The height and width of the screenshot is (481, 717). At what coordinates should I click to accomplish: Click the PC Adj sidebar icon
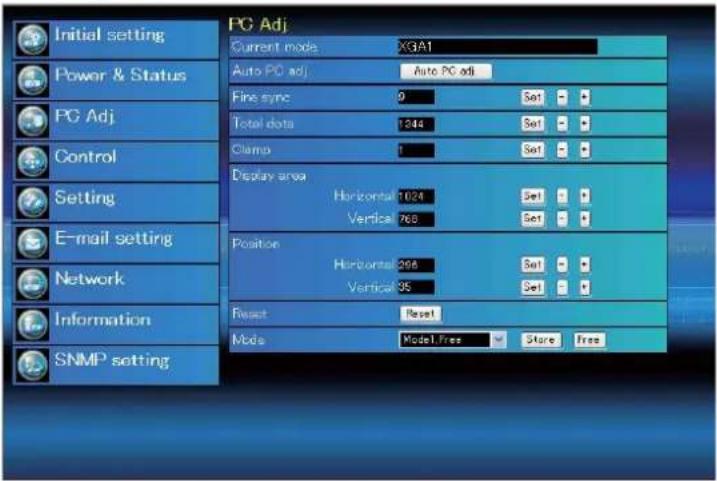32,121
